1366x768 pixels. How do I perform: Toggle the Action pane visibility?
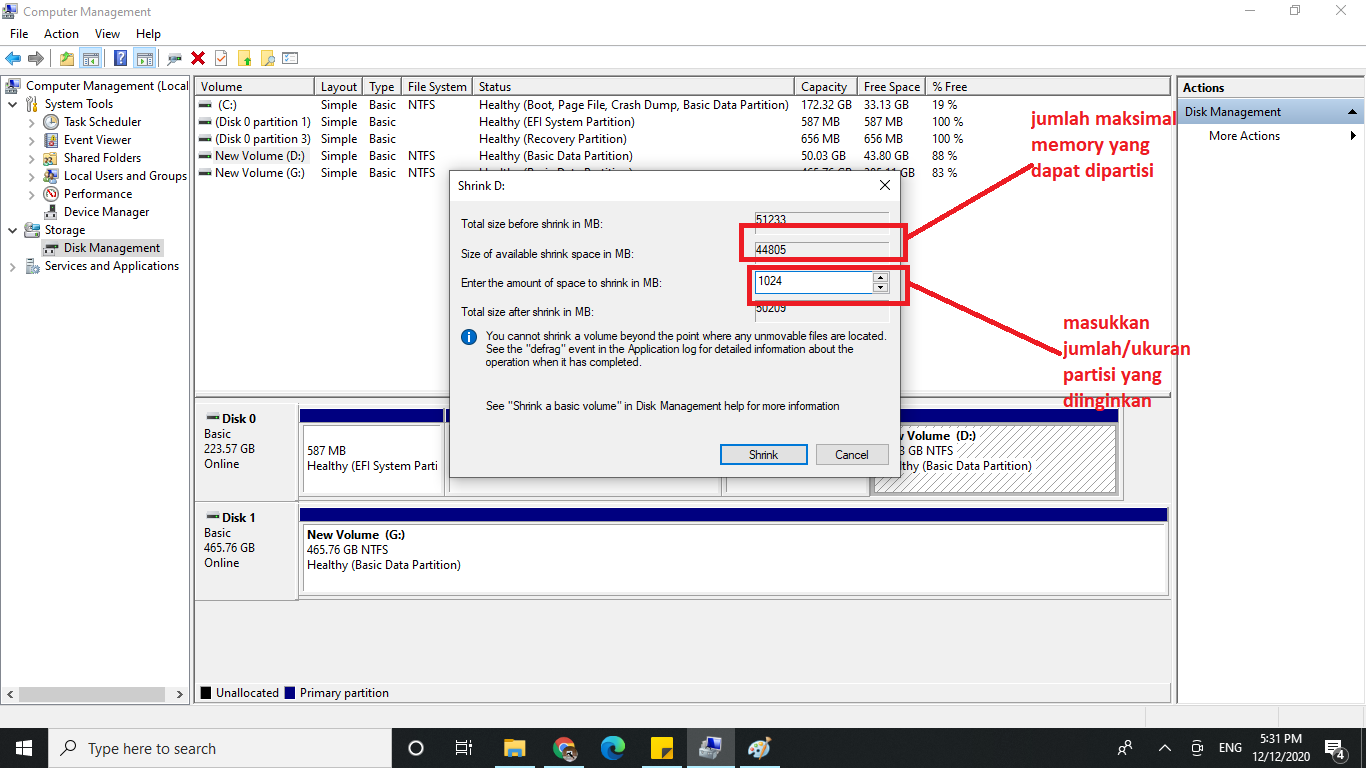tap(143, 57)
